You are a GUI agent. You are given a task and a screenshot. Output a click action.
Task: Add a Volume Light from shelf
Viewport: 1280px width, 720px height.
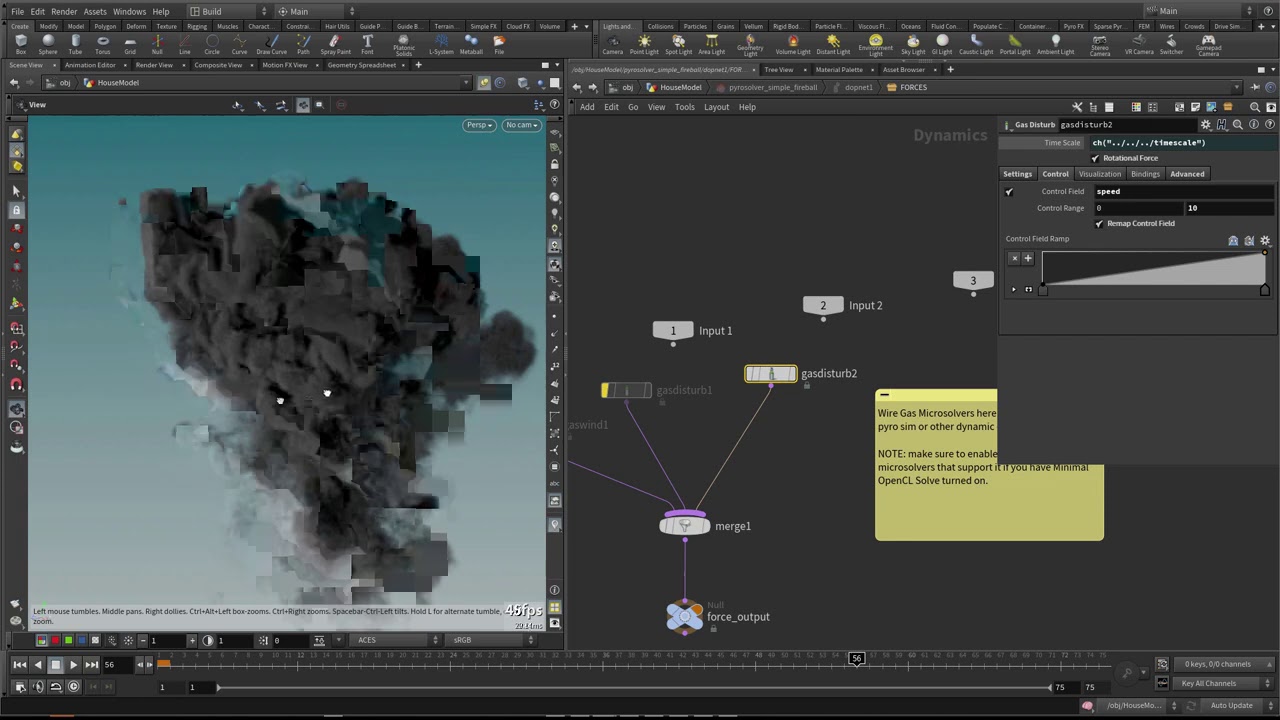click(793, 45)
